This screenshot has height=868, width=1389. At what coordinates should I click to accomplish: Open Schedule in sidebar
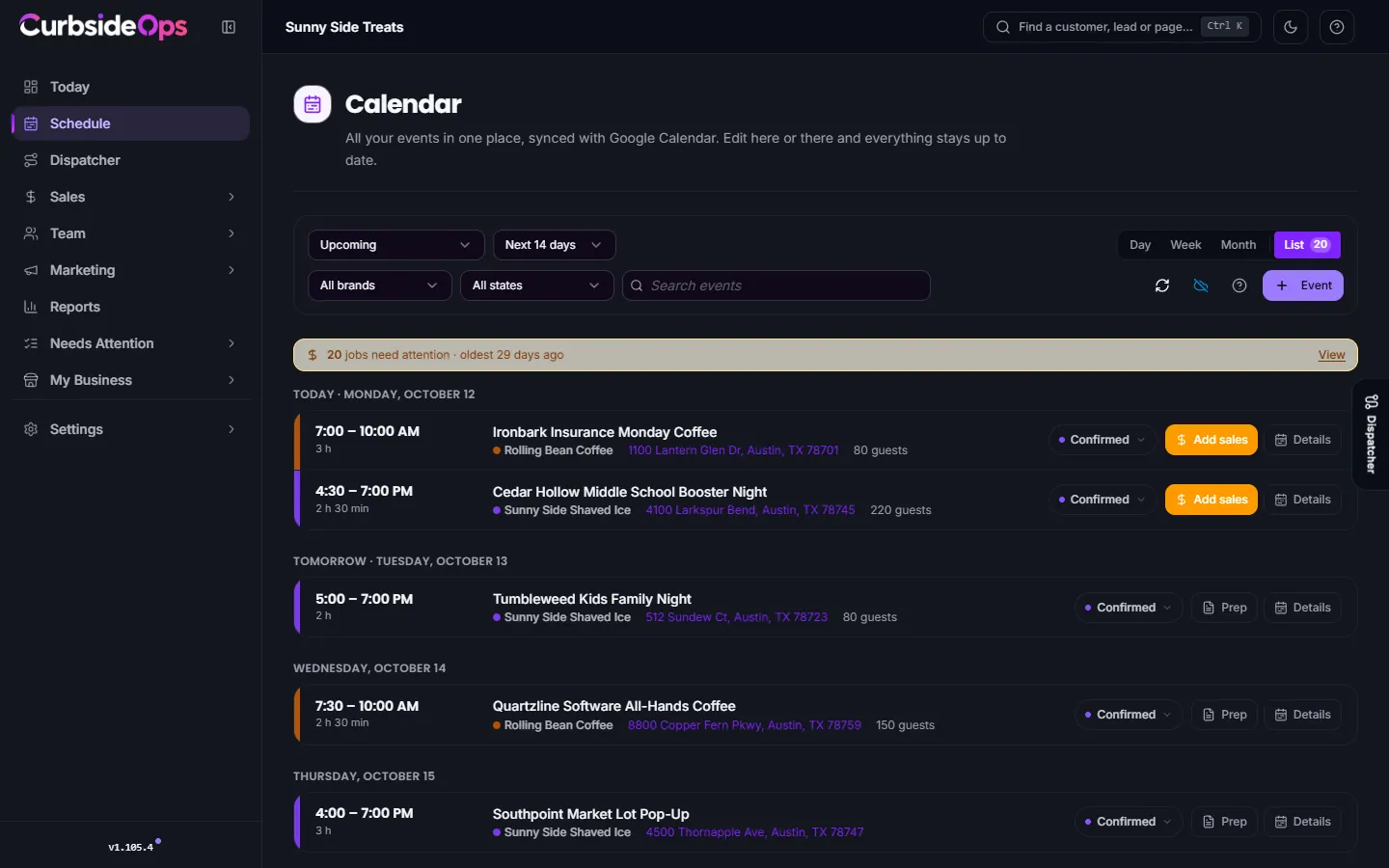tap(130, 123)
